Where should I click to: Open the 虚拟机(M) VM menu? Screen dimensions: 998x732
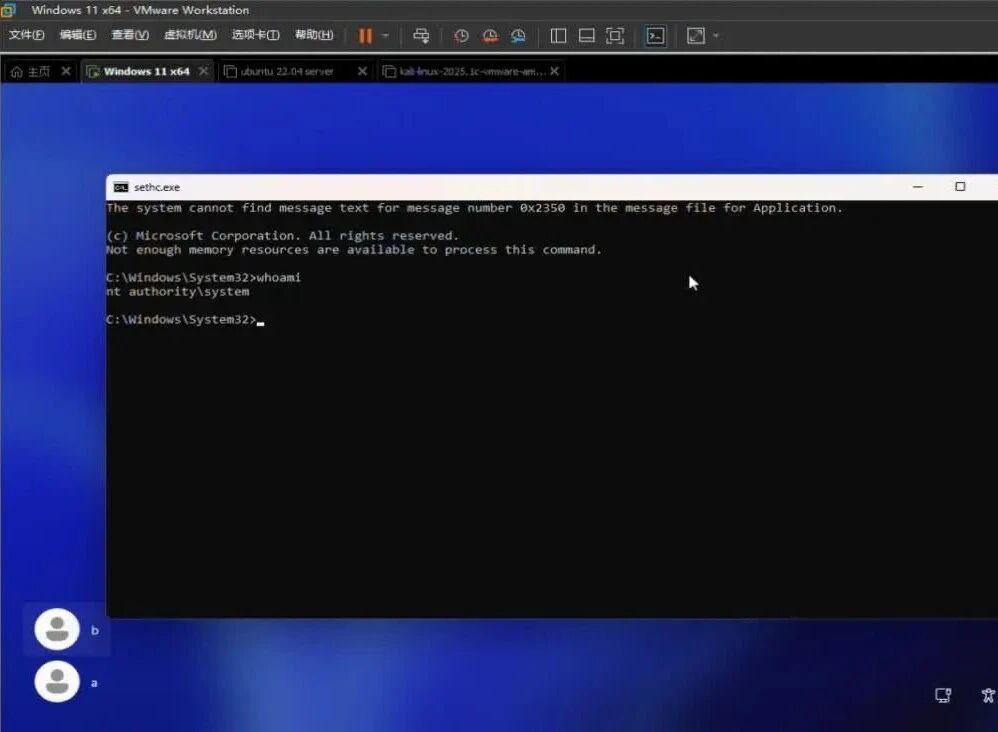pyautogui.click(x=190, y=35)
